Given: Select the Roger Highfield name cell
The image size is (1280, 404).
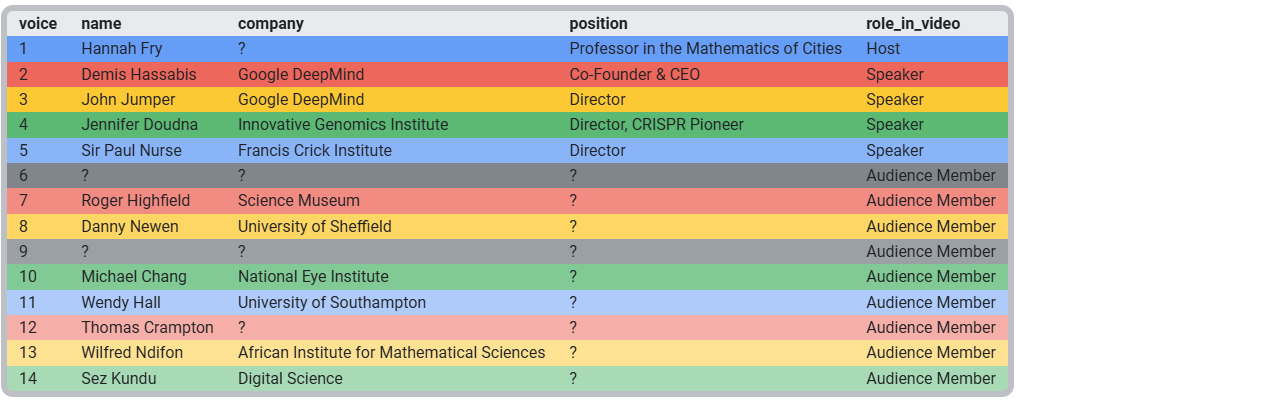Looking at the screenshot, I should click(x=135, y=201).
